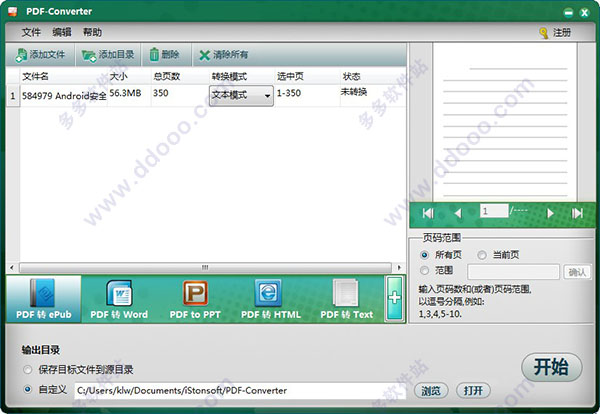The height and width of the screenshot is (414, 600).
Task: Click the green plus more-formats button
Action: click(x=395, y=298)
